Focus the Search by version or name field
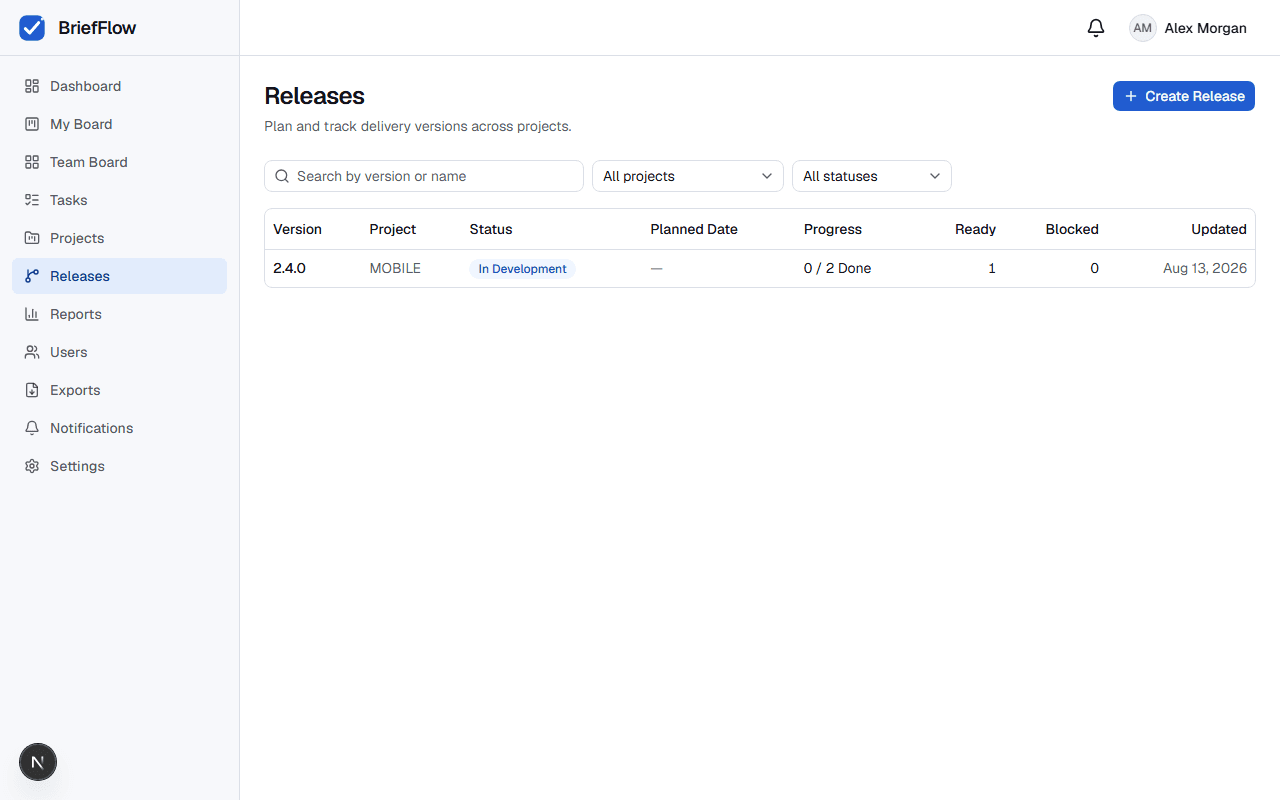The image size is (1280, 800). [x=424, y=176]
